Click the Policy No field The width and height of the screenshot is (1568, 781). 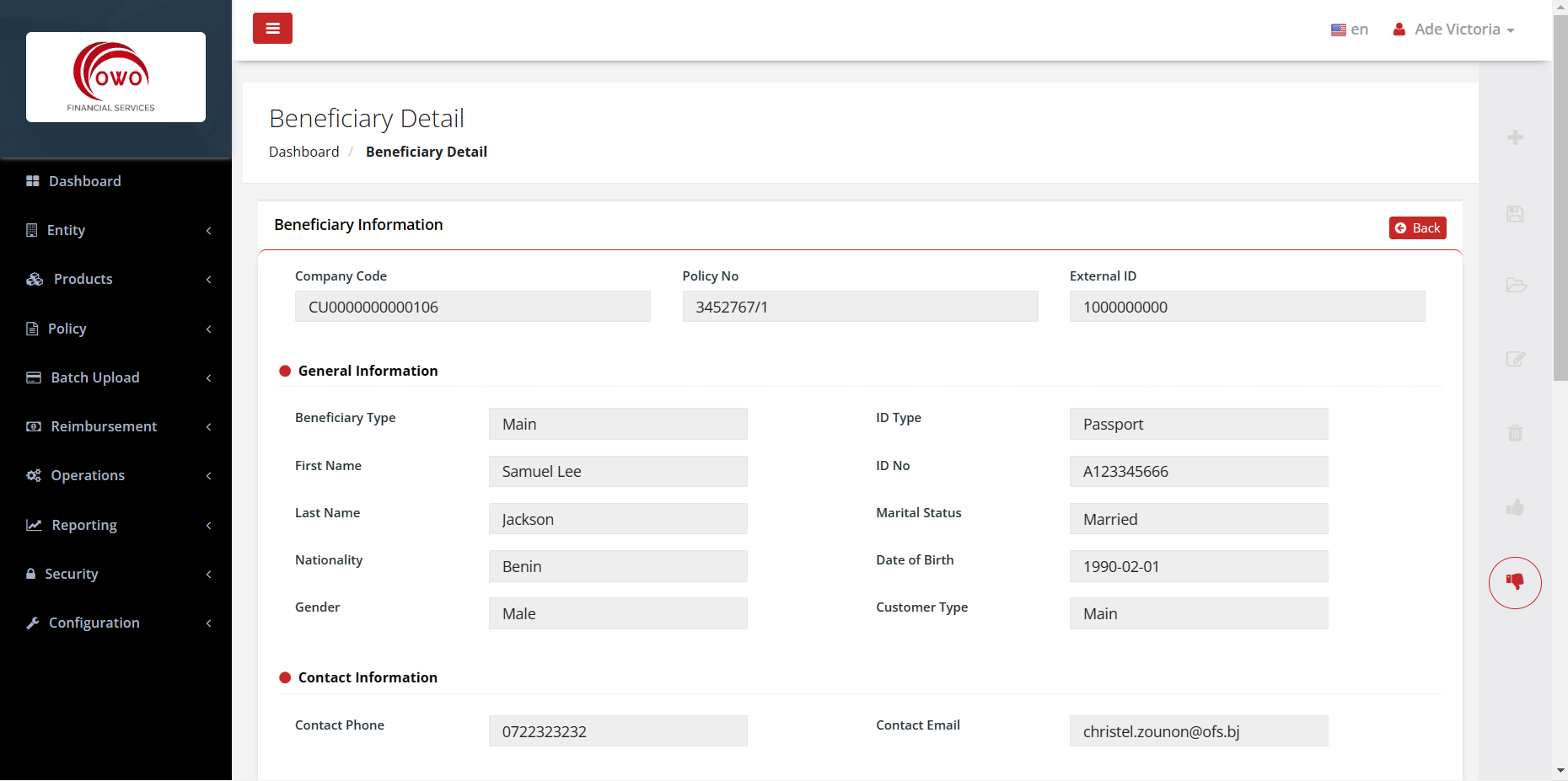click(x=860, y=307)
